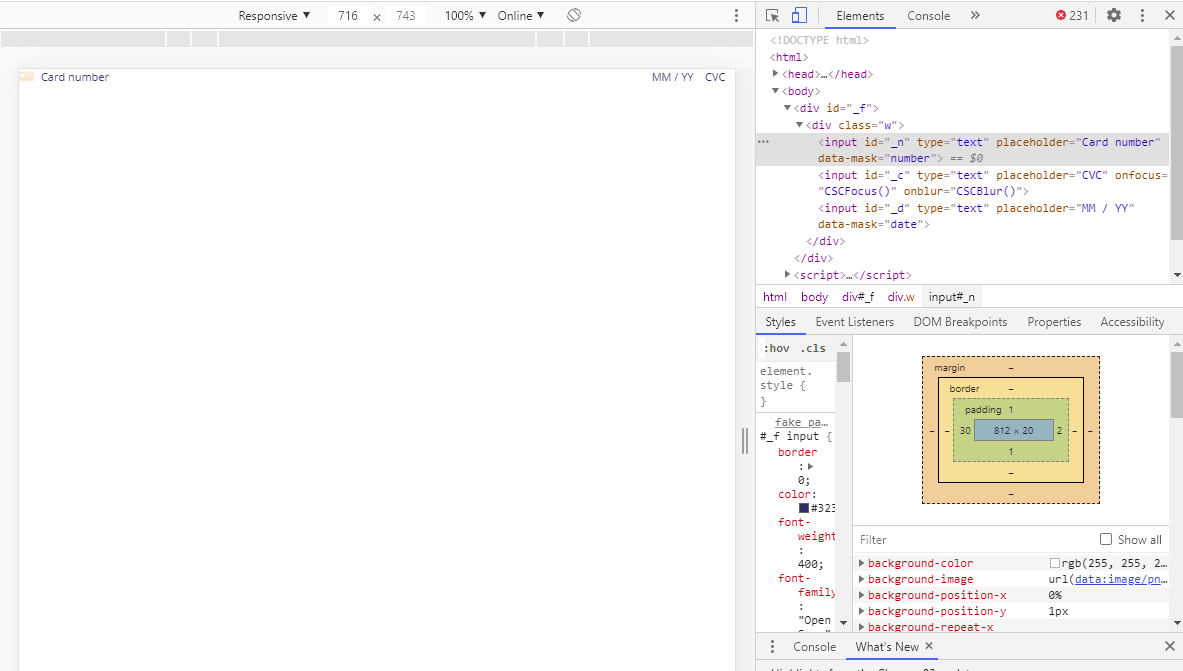The height and width of the screenshot is (671, 1183).
Task: Open the customize DevTools three-dot menu
Action: point(1142,15)
